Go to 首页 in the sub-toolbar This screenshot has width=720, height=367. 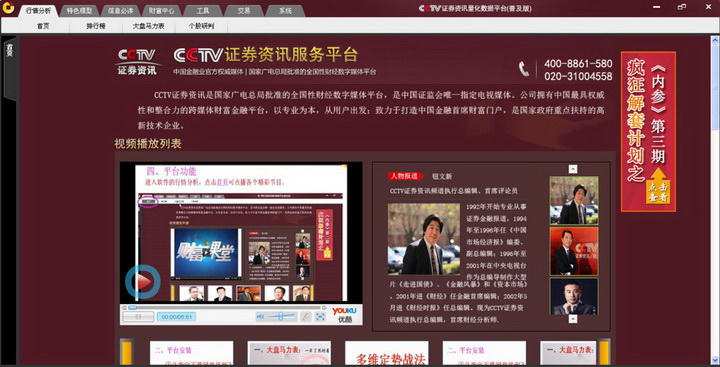click(x=43, y=26)
